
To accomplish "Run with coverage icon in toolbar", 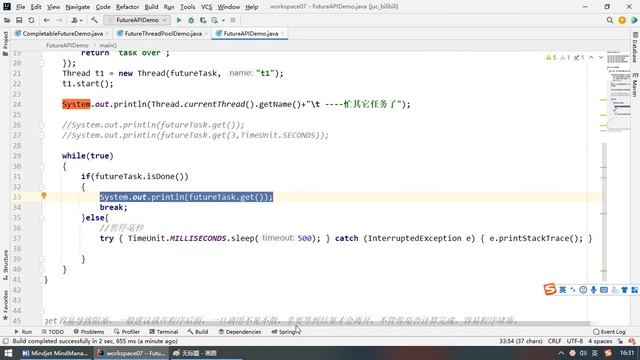I will coord(203,20).
